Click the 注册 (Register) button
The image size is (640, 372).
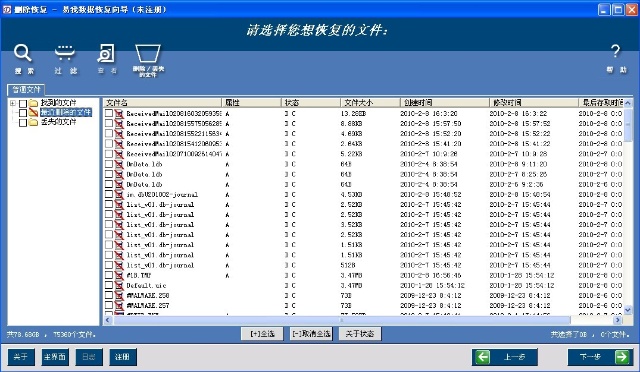(122, 357)
